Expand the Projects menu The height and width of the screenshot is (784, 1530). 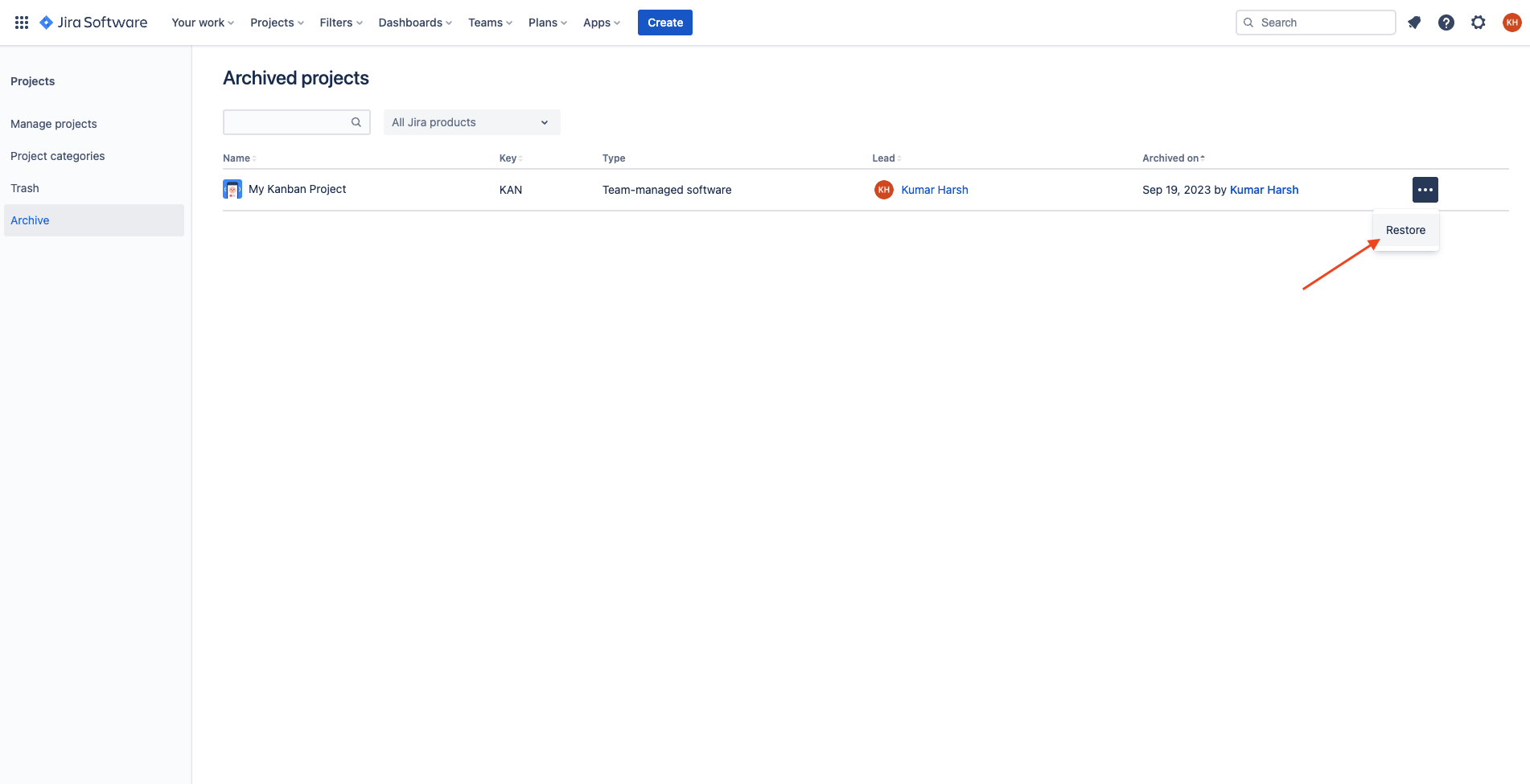click(276, 22)
